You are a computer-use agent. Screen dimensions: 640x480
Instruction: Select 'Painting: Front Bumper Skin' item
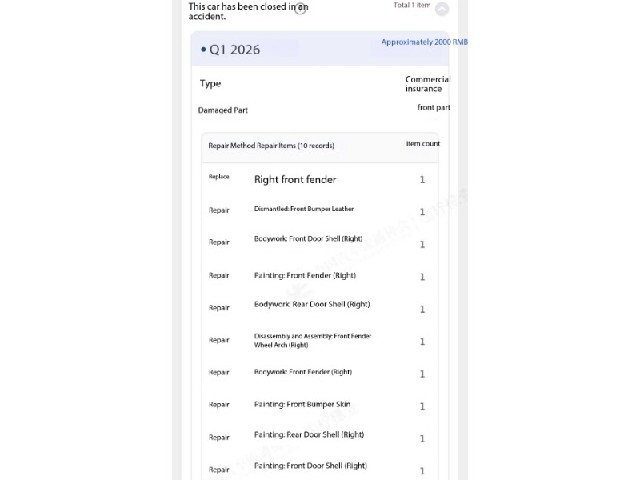pos(302,404)
